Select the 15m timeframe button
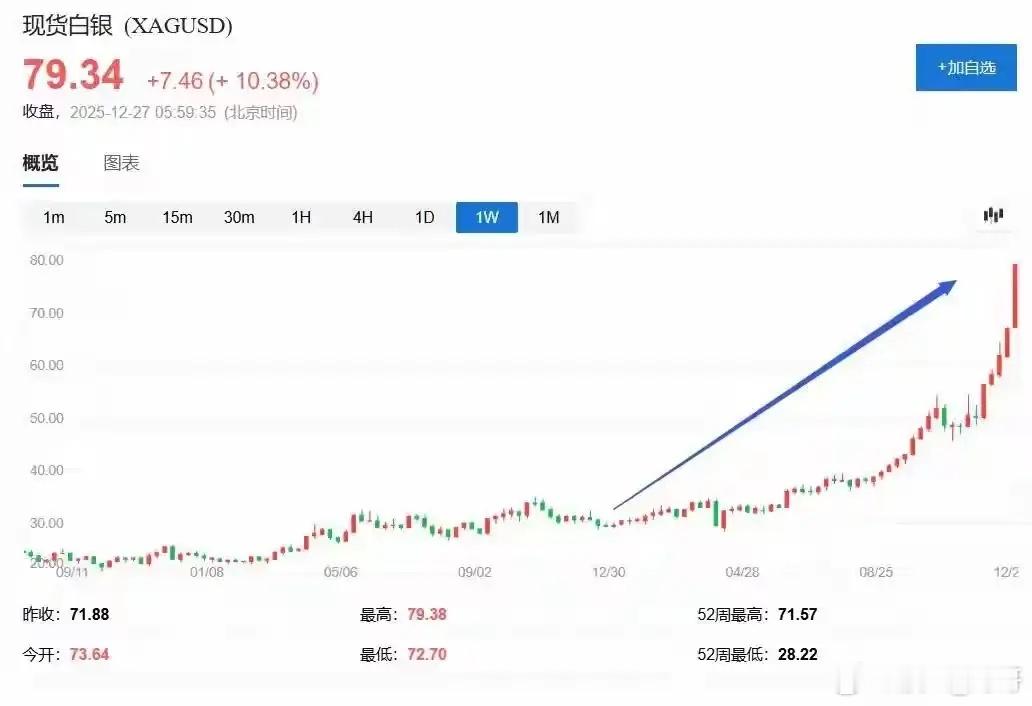 point(177,217)
